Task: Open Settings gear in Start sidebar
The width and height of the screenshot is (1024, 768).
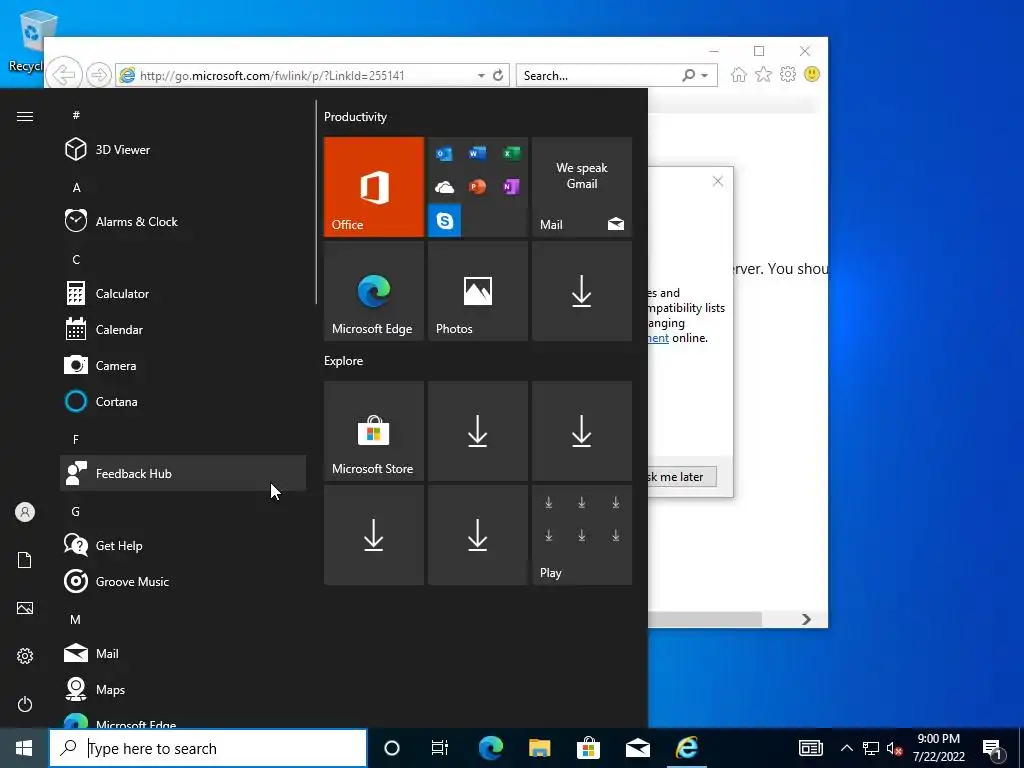Action: tap(25, 656)
